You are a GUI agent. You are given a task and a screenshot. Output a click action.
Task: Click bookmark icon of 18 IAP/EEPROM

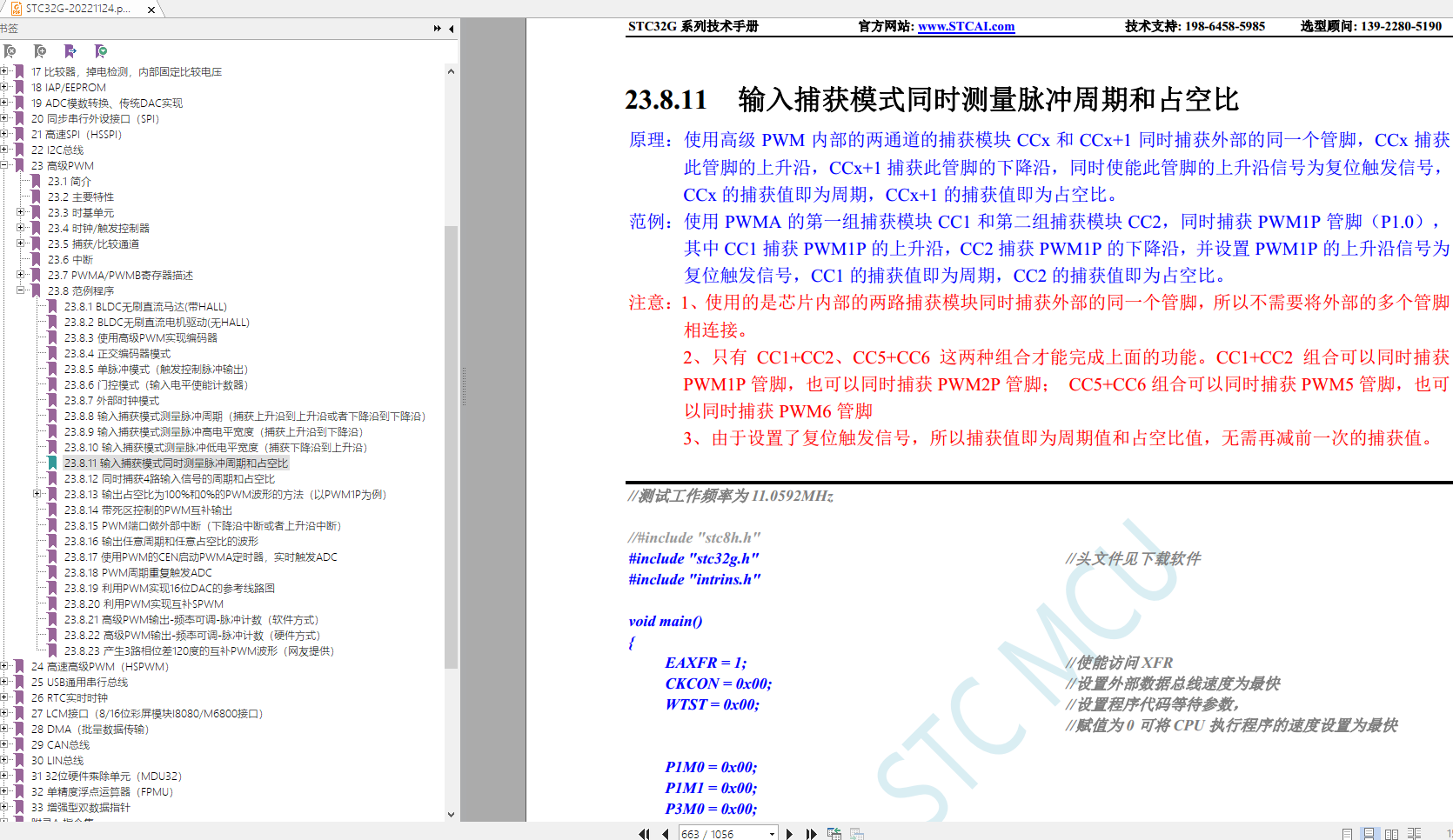click(19, 88)
